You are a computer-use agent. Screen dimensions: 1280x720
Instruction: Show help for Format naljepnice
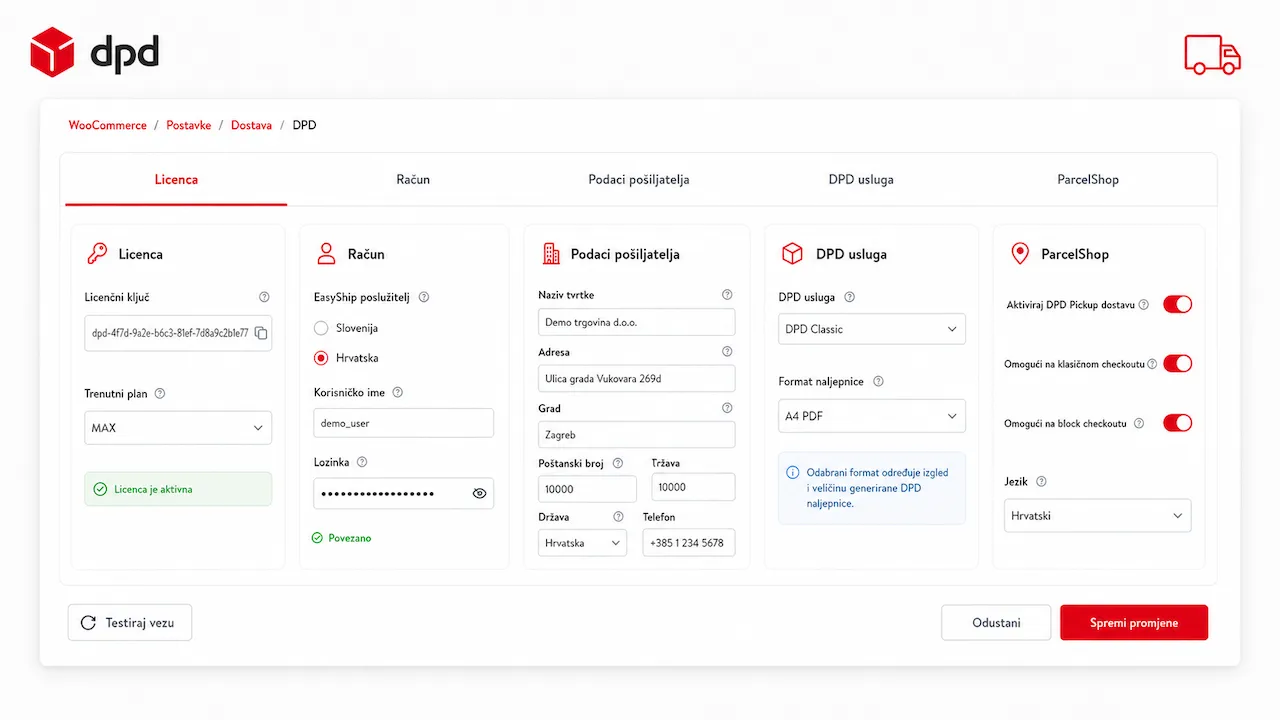click(878, 381)
